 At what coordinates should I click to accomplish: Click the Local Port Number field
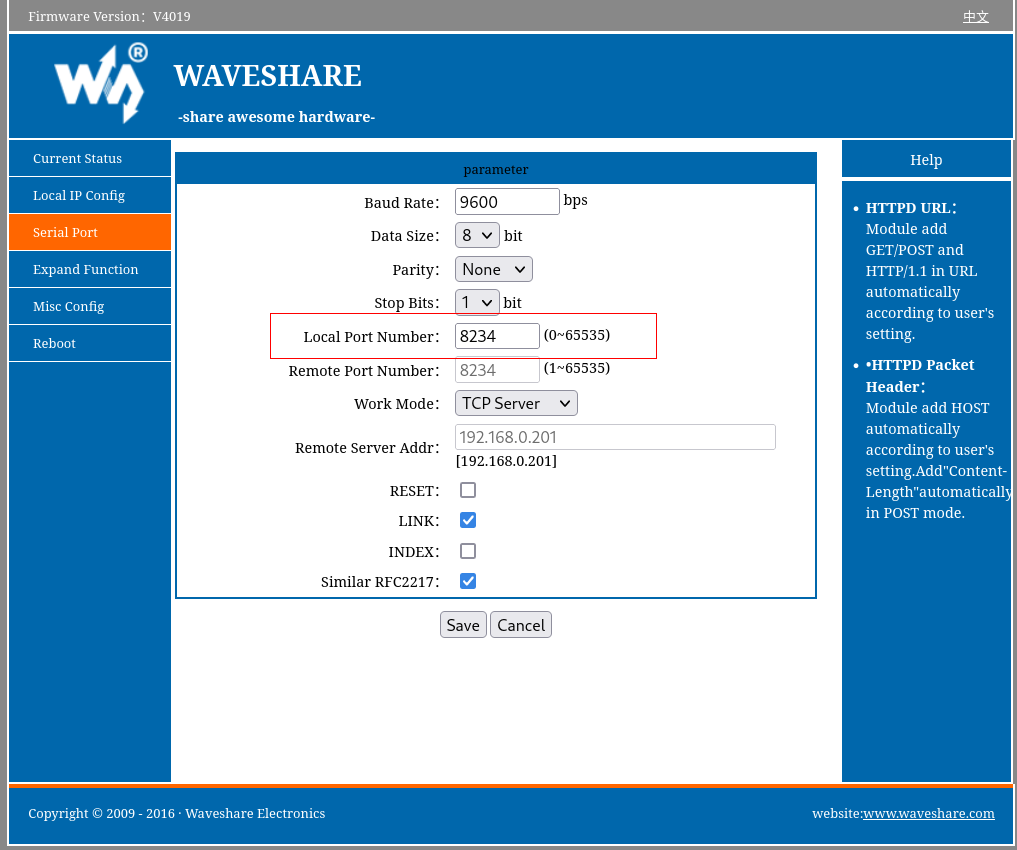[x=497, y=336]
